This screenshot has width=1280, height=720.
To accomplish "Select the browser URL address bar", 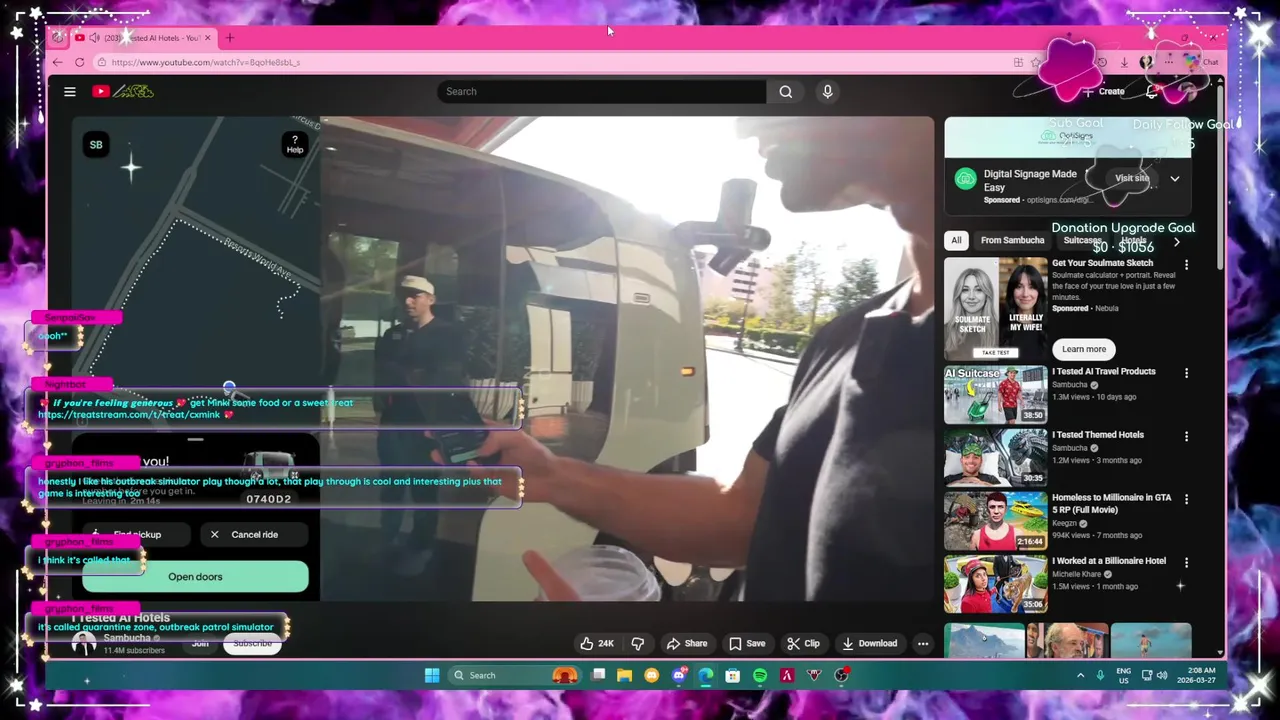I will point(550,62).
